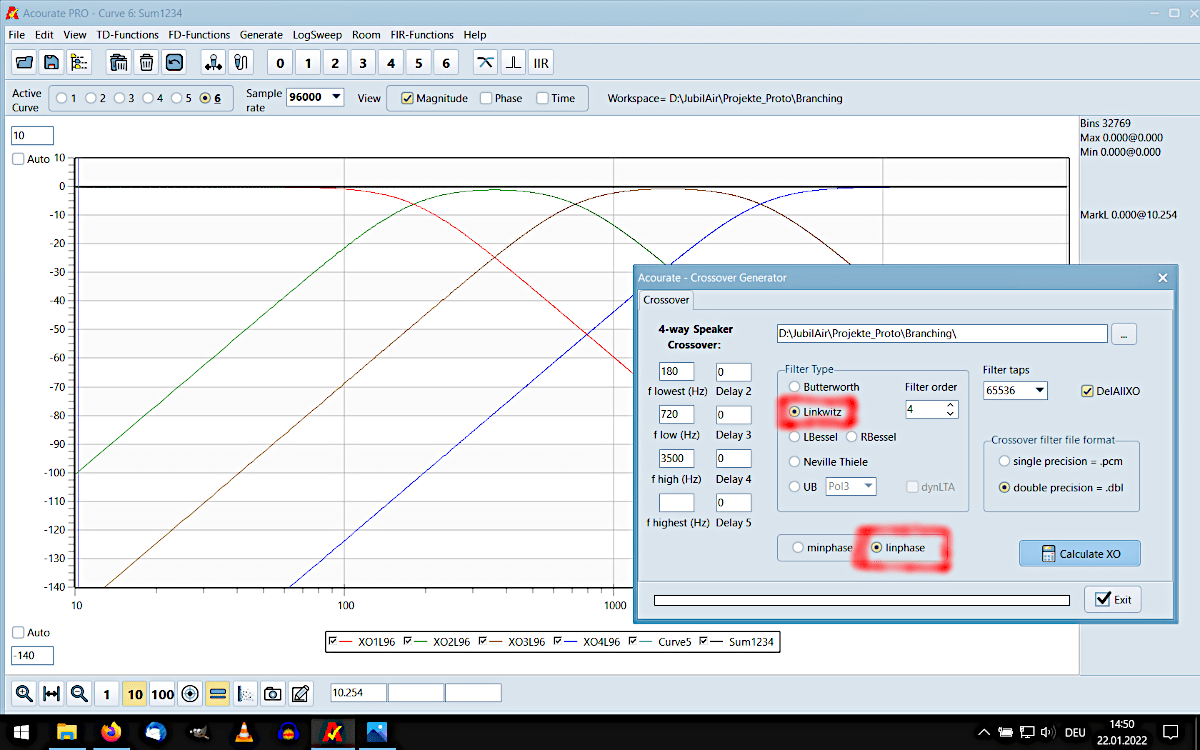Open the LogSweep menu
Viewport: 1200px width, 750px height.
pos(317,34)
